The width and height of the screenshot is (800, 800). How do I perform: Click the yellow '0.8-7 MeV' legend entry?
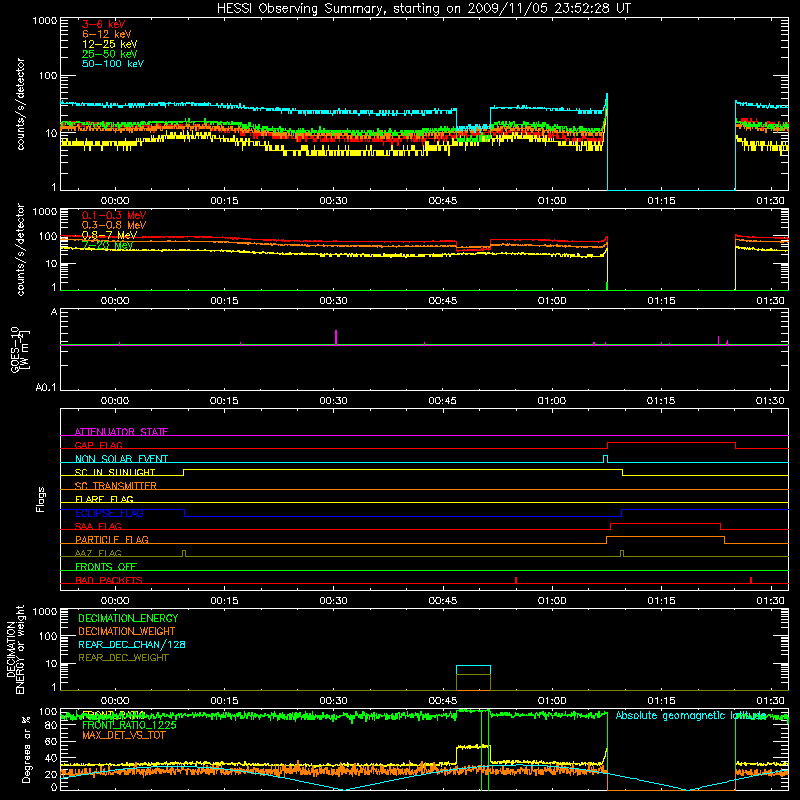click(110, 235)
